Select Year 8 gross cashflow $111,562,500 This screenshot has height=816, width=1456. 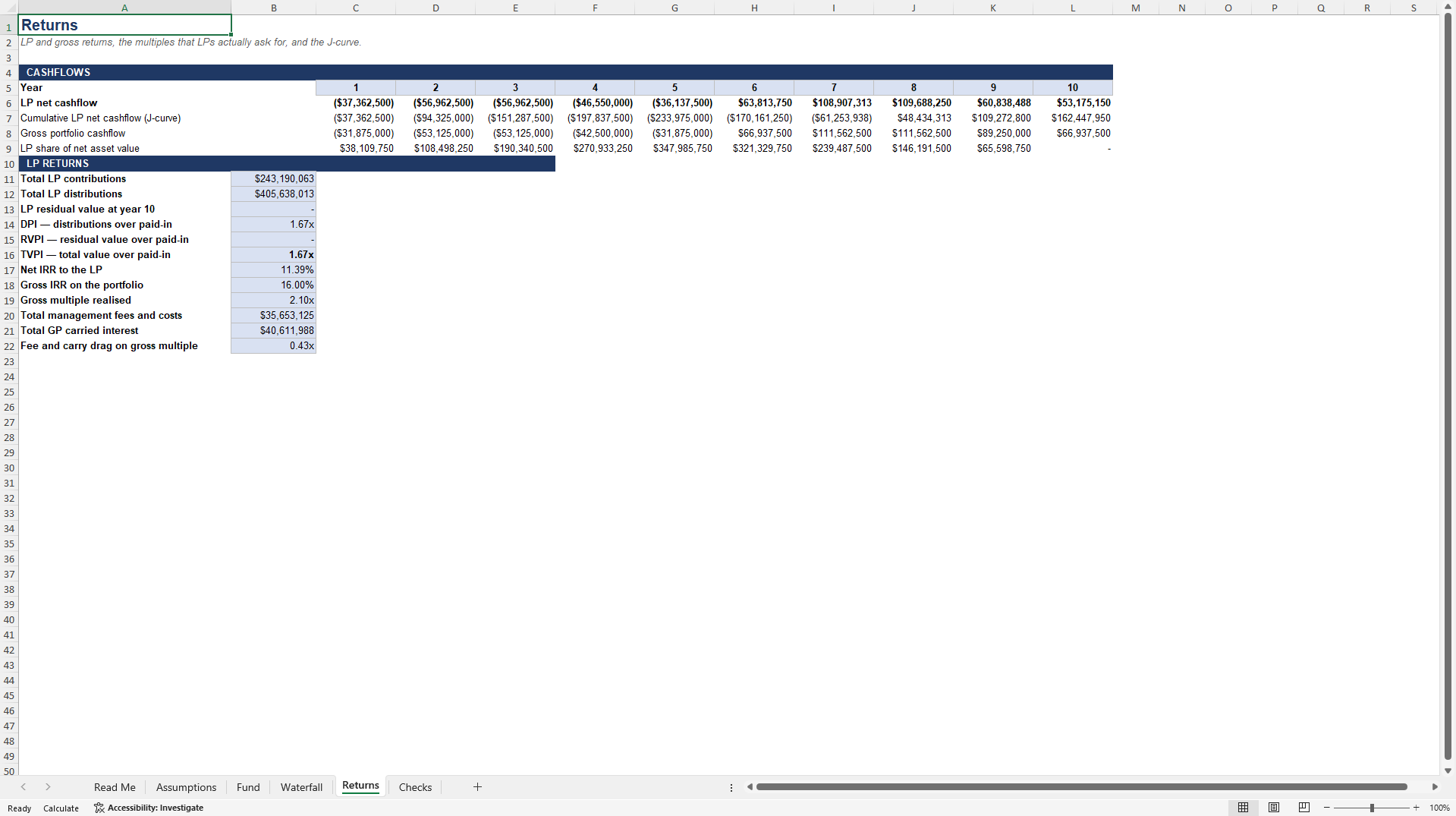point(914,133)
